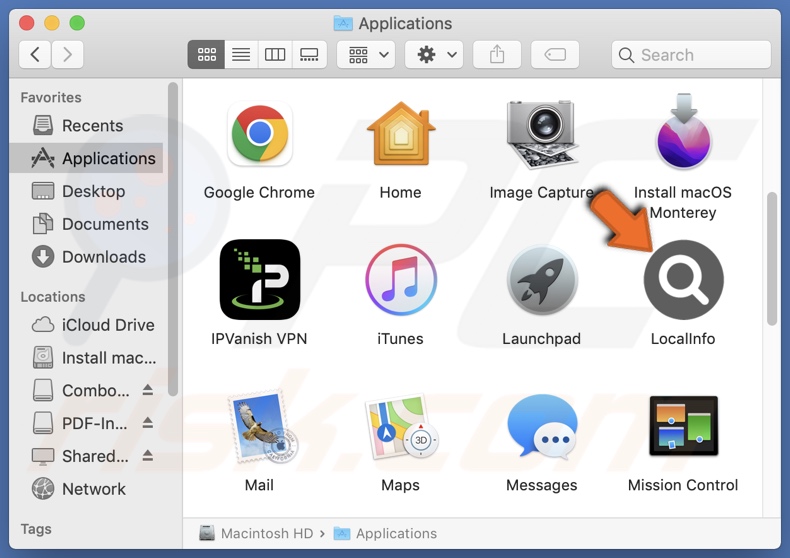Click the IPVanish VPN label text

[x=259, y=339]
